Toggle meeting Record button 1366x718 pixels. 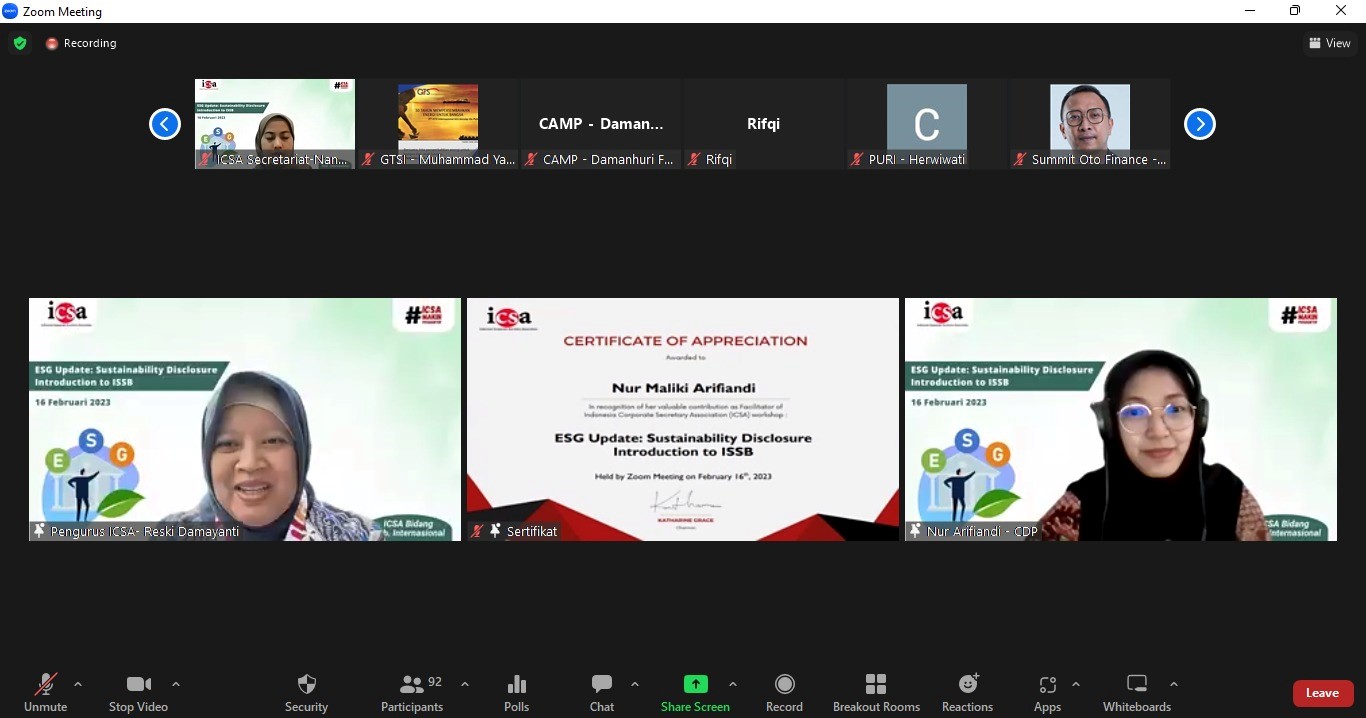click(784, 692)
